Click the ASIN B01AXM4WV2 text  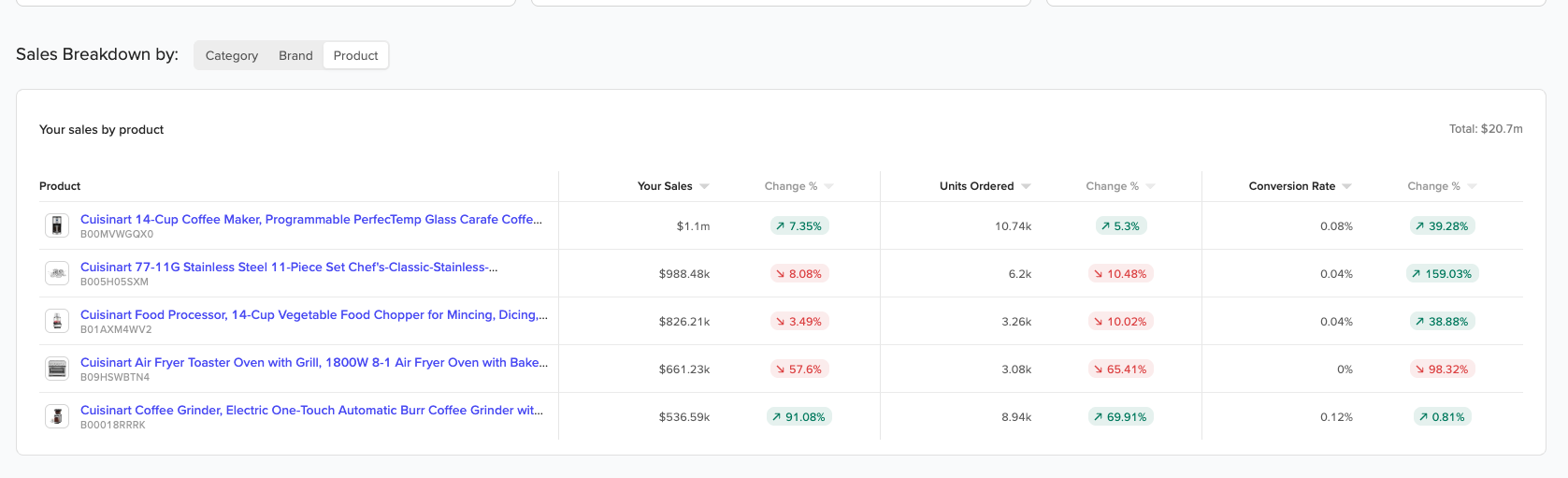tap(116, 330)
